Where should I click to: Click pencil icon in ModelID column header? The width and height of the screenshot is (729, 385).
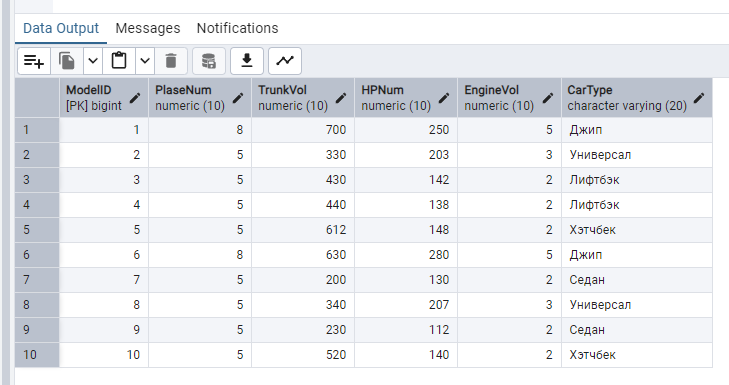[135, 98]
